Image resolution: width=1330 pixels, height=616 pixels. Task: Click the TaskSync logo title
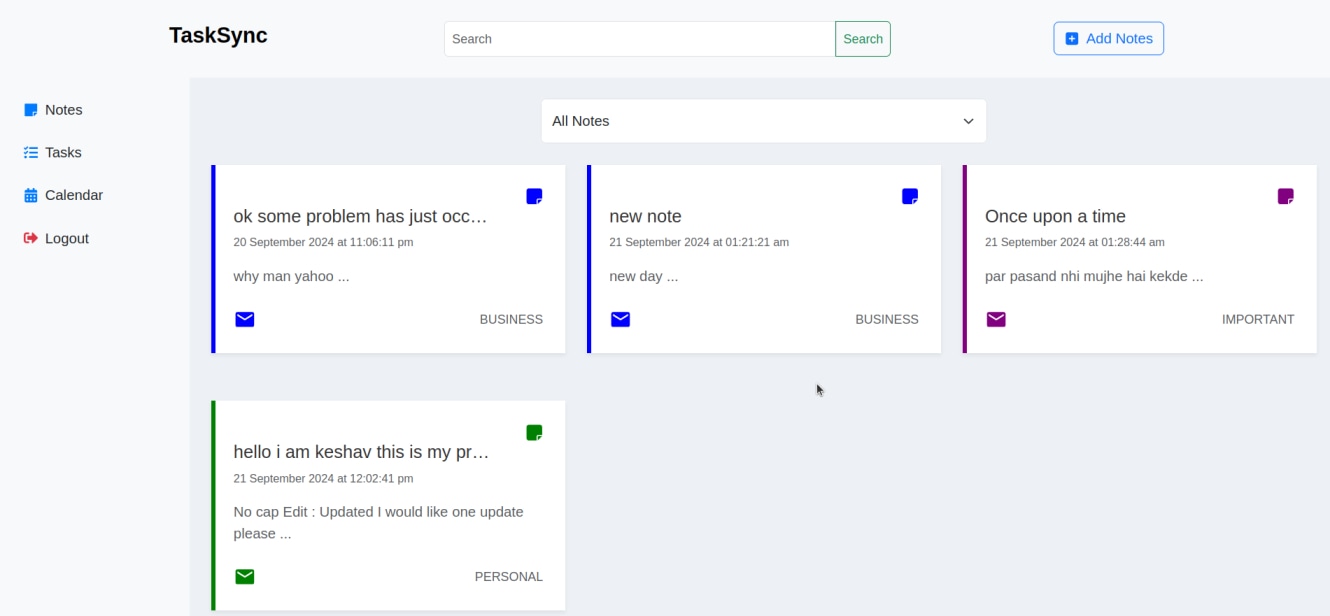218,35
